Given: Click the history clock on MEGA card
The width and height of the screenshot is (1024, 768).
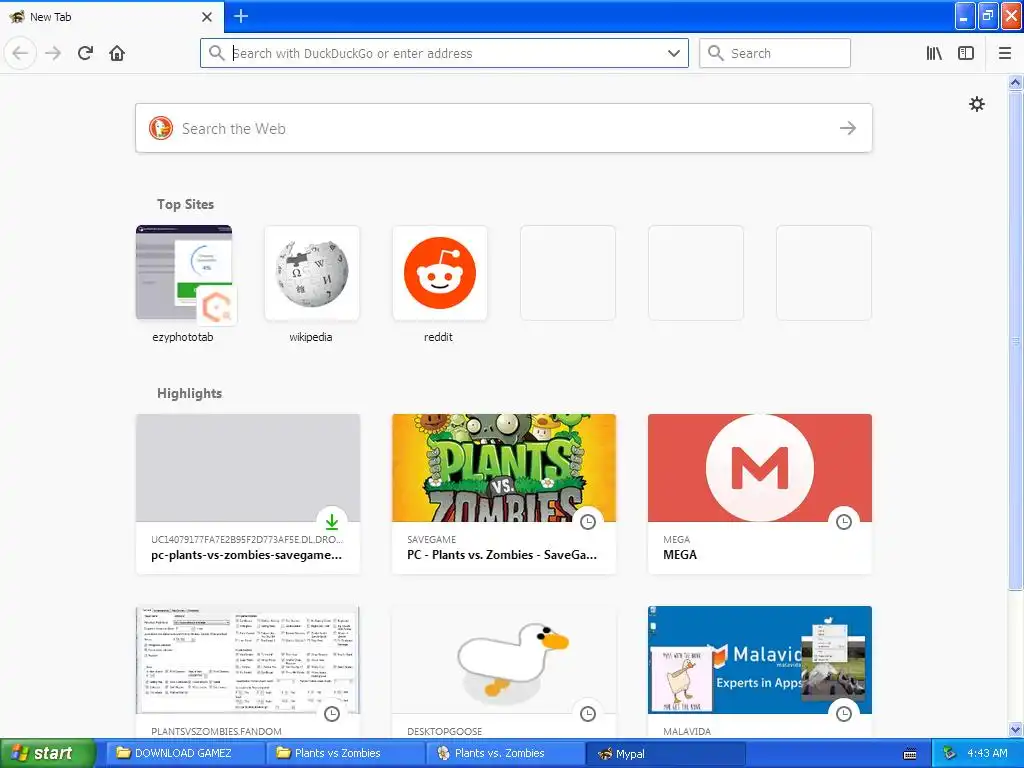Looking at the screenshot, I should coord(844,521).
